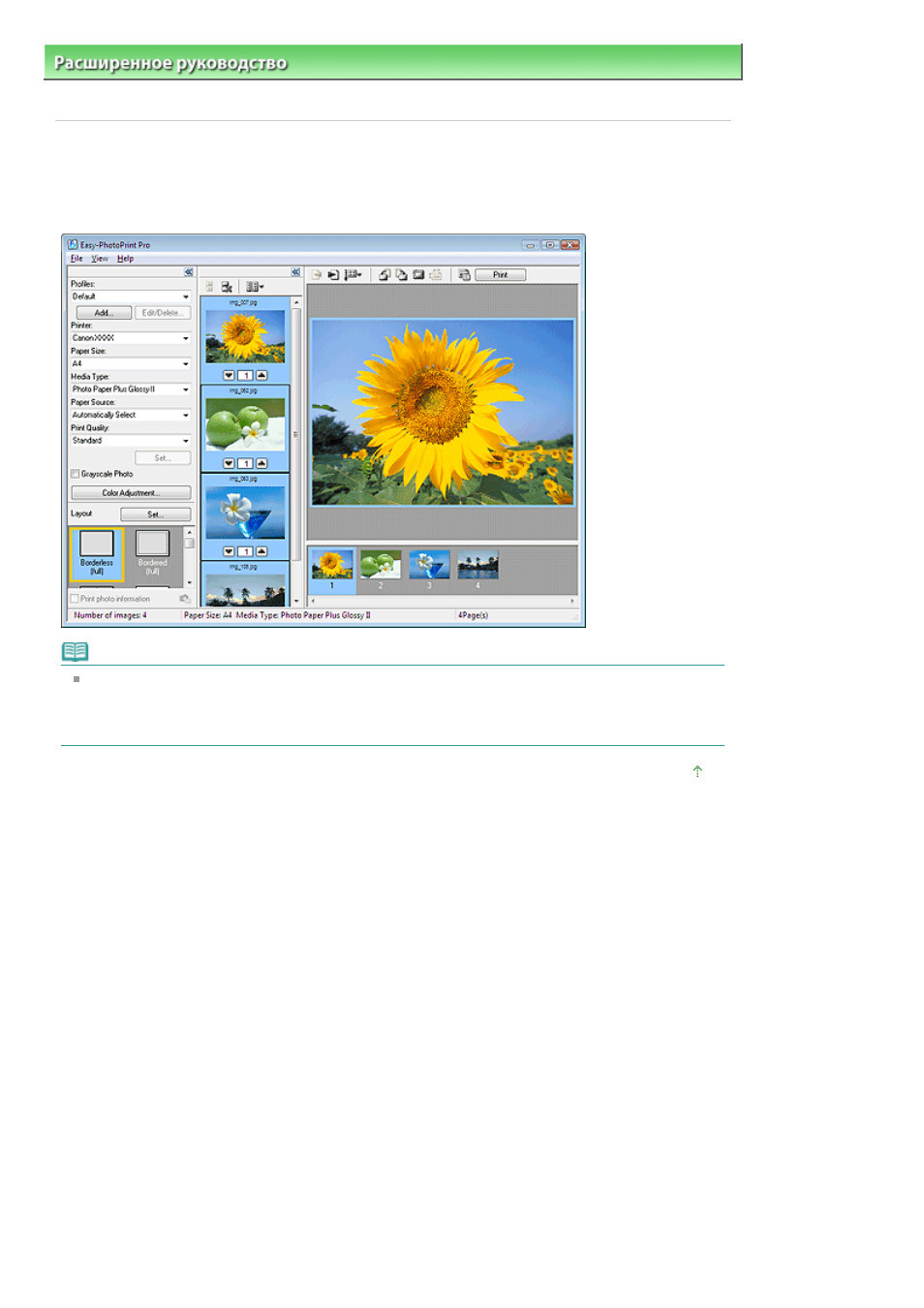Click the Edit/Delete... profile button
The image size is (924, 1308).
click(162, 313)
